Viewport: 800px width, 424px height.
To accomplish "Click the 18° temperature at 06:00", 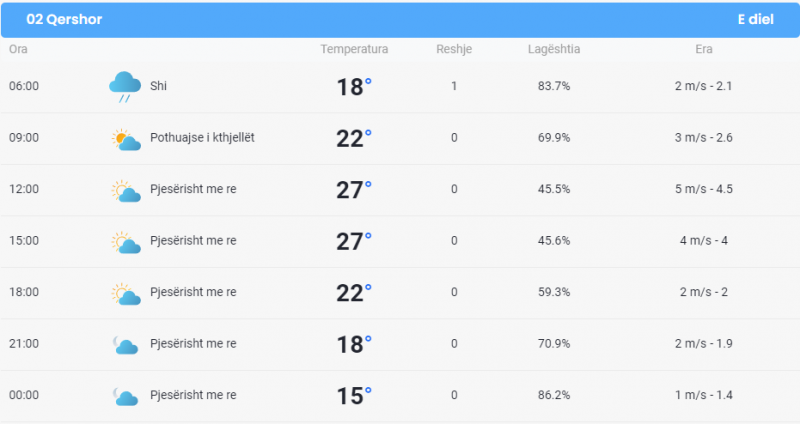I will click(x=354, y=87).
